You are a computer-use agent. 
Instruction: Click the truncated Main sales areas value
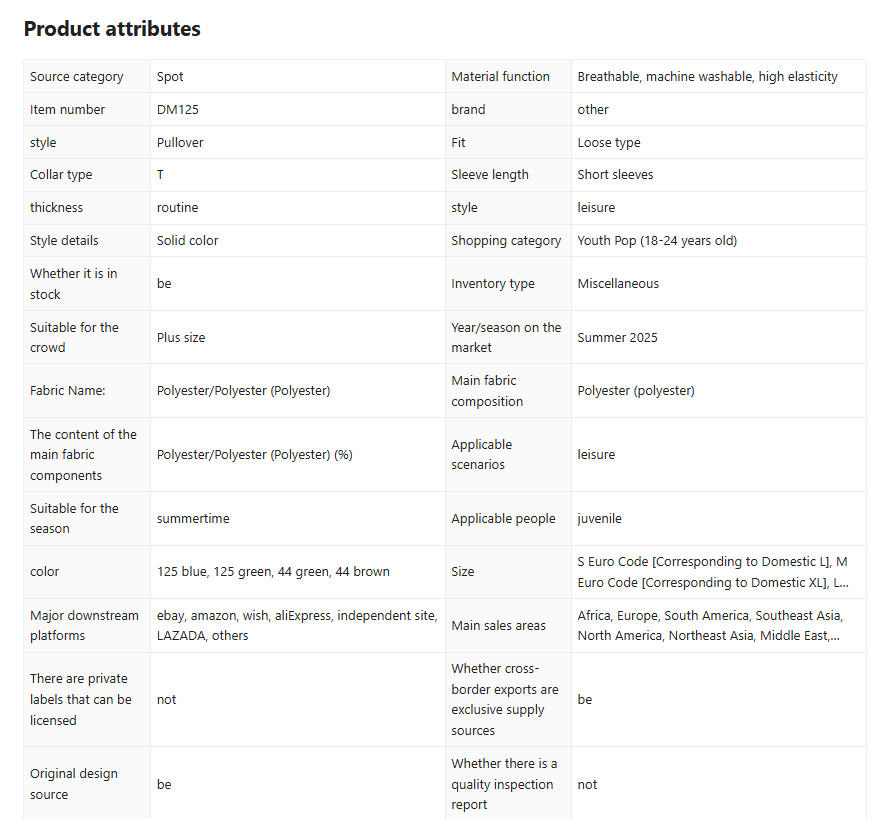pos(708,626)
